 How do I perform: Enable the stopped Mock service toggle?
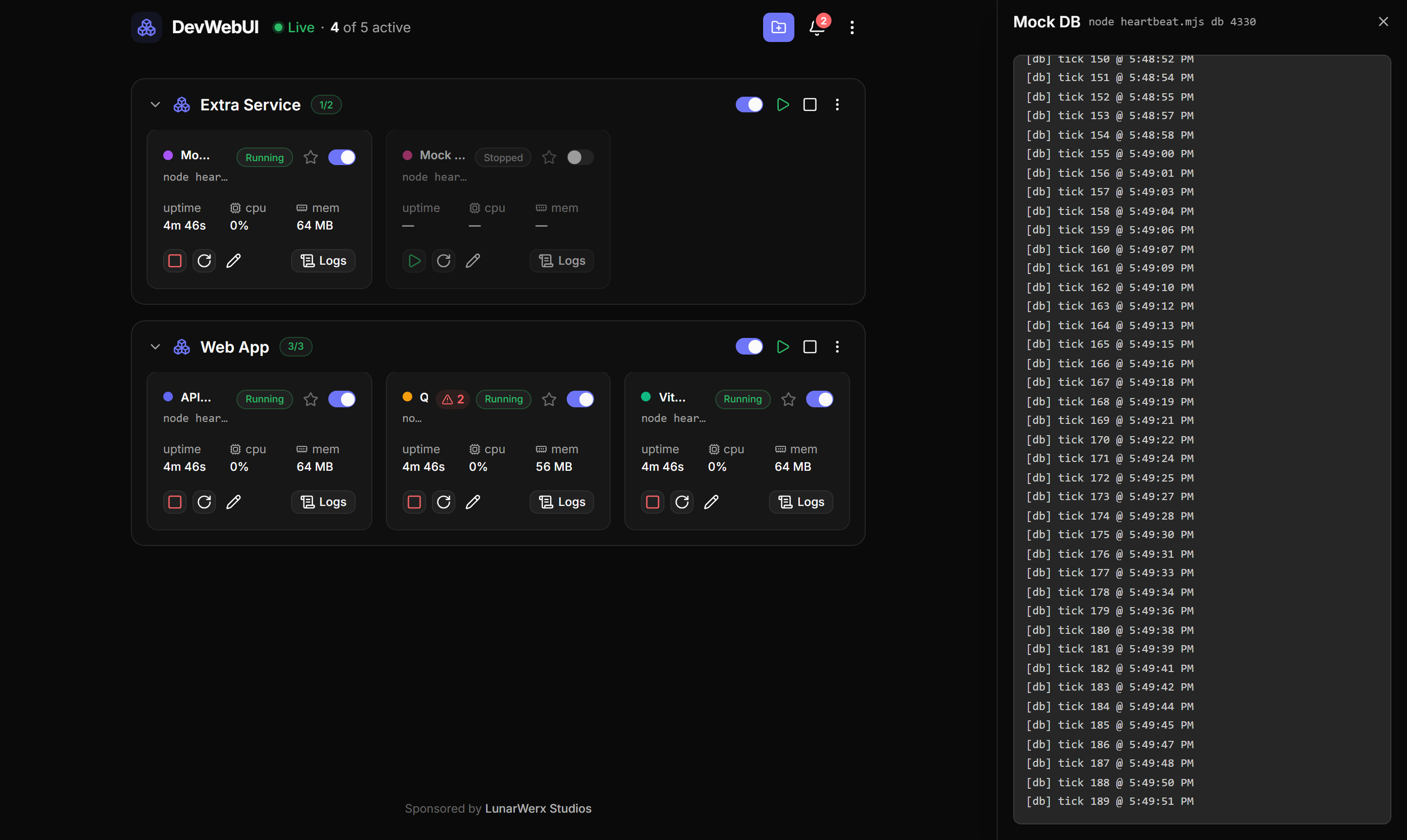(x=580, y=157)
